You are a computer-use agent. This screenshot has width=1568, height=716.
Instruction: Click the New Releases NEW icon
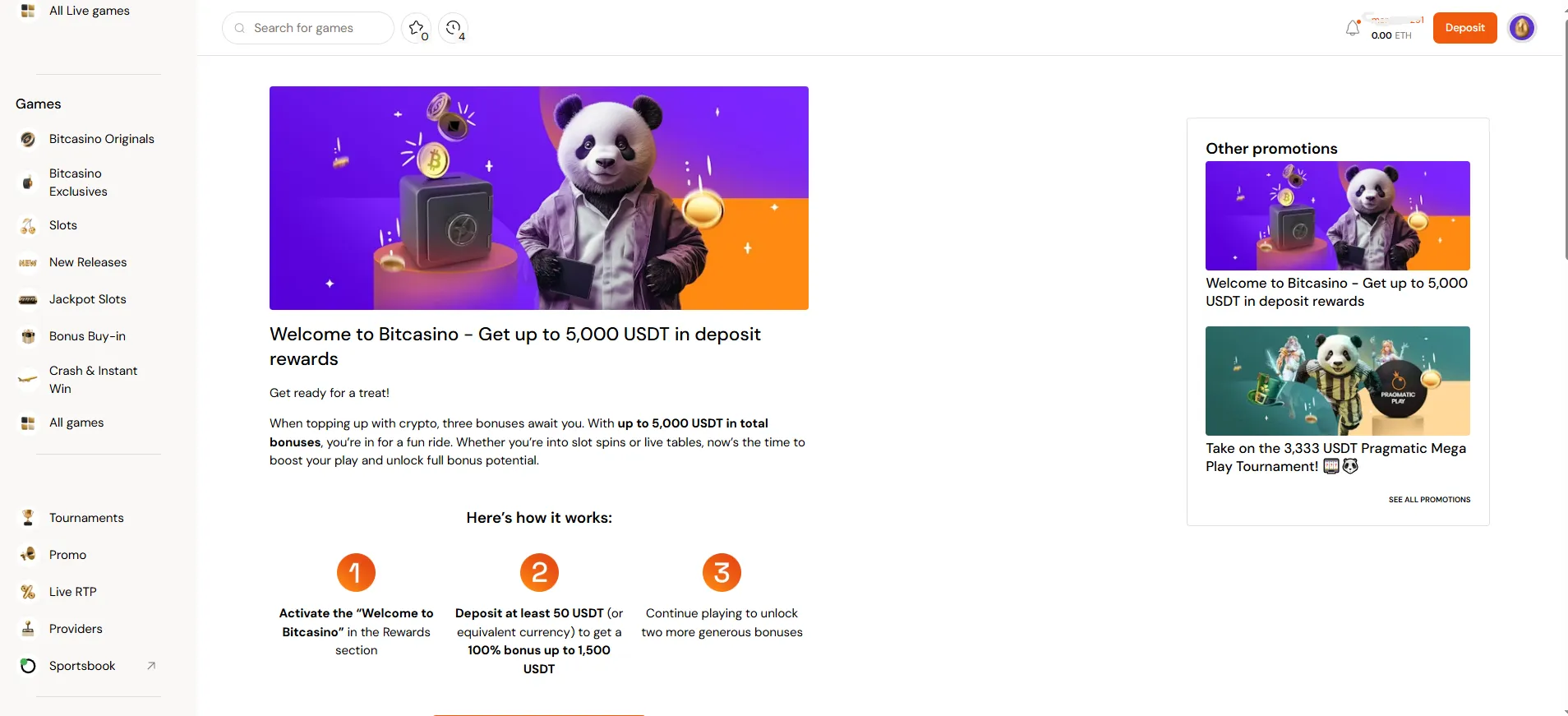click(x=28, y=262)
